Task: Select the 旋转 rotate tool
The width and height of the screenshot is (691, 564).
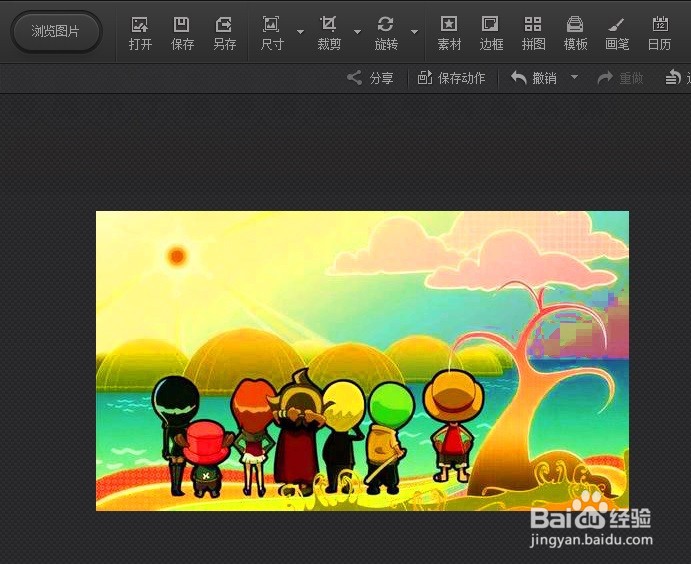Action: click(x=386, y=33)
